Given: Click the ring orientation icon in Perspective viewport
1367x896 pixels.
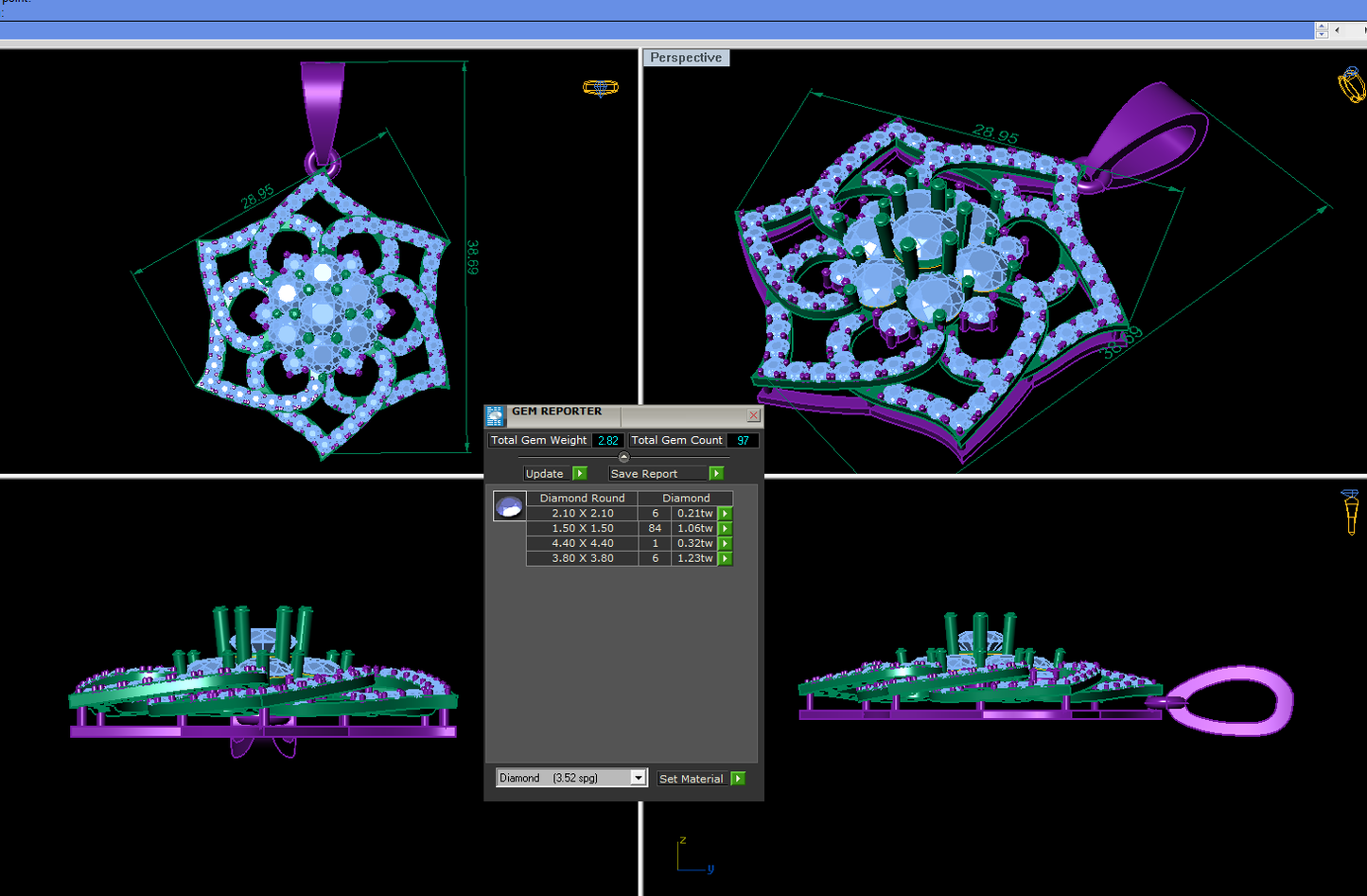Looking at the screenshot, I should coord(1351,85).
